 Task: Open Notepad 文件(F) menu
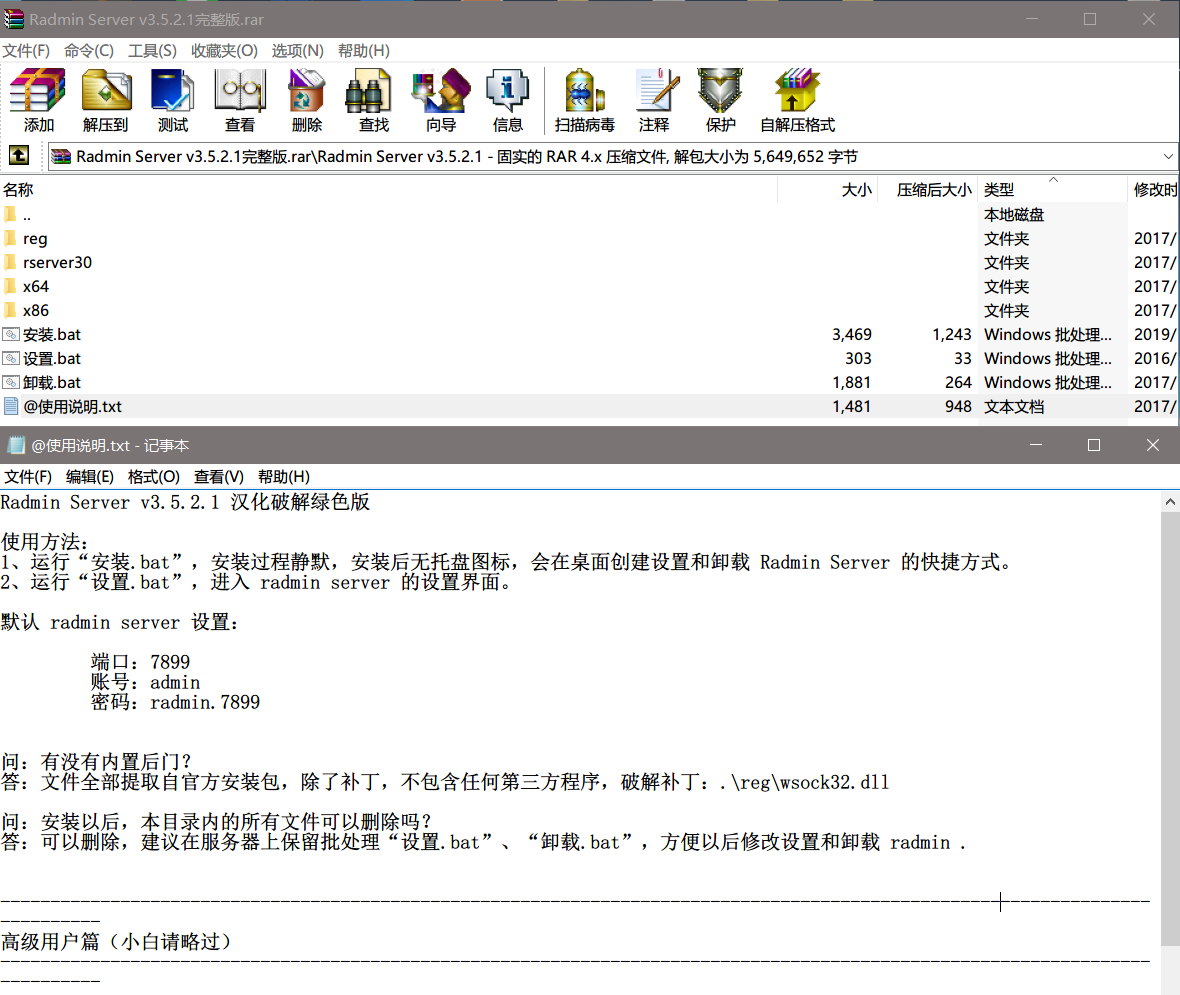coord(28,476)
